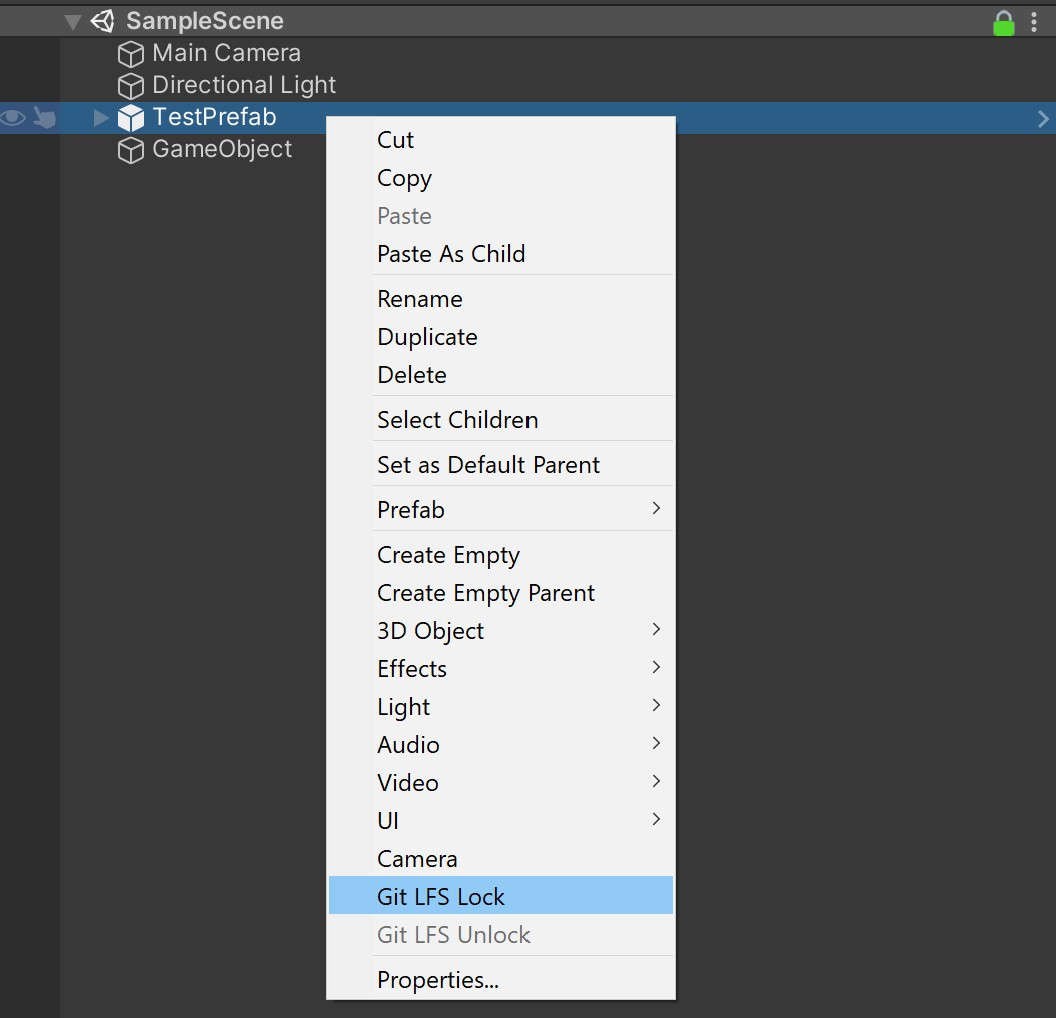Click Properties... at the menu bottom
This screenshot has width=1056, height=1018.
tap(437, 980)
